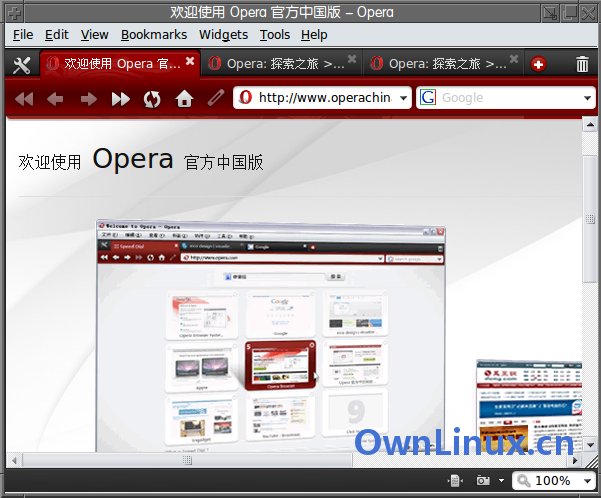
Task: Open the image display mode dropdown arrow
Action: [501, 480]
